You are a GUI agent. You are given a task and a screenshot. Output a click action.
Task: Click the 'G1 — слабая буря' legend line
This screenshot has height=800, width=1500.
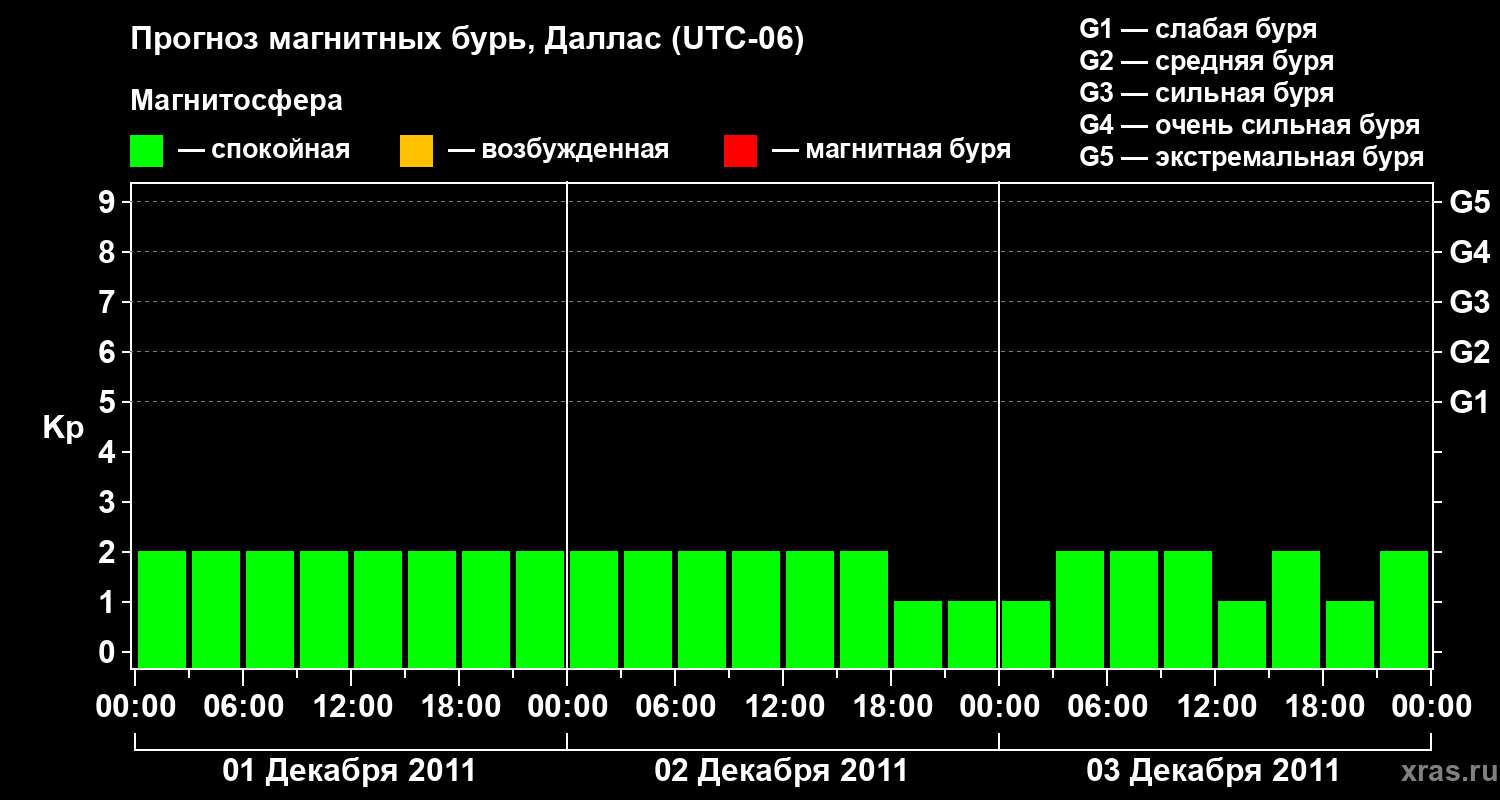1198,29
